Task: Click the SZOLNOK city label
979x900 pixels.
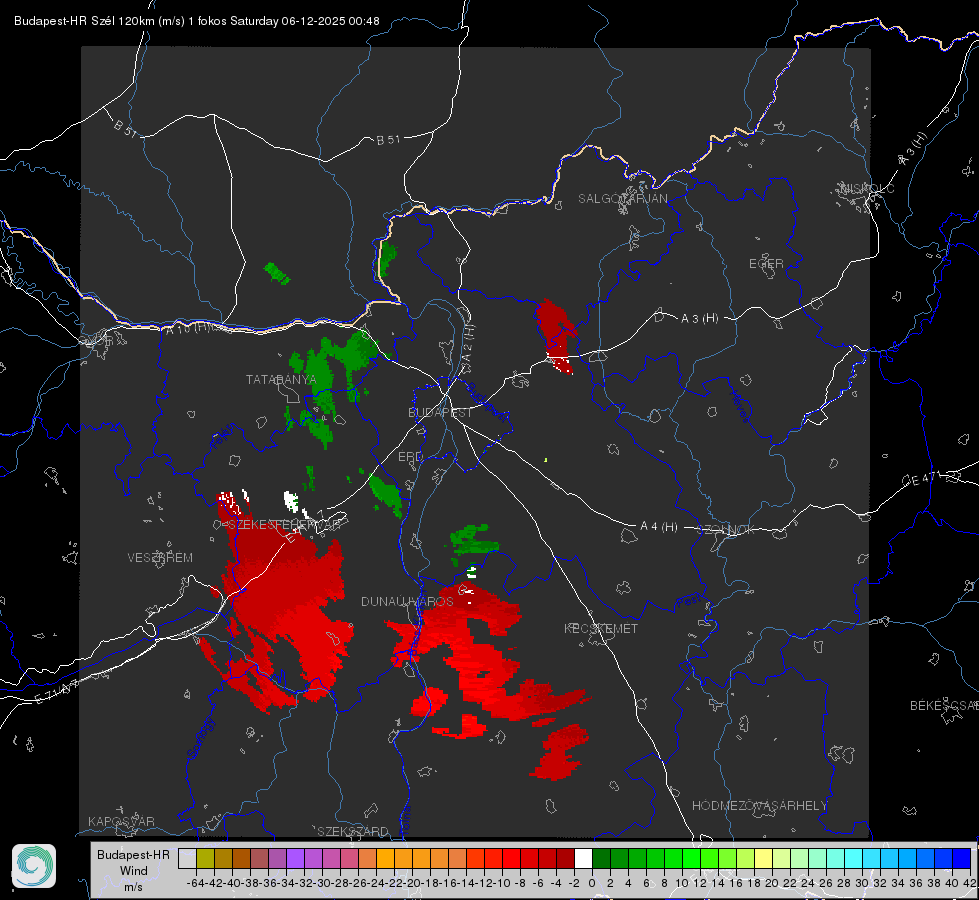Action: 727,530
